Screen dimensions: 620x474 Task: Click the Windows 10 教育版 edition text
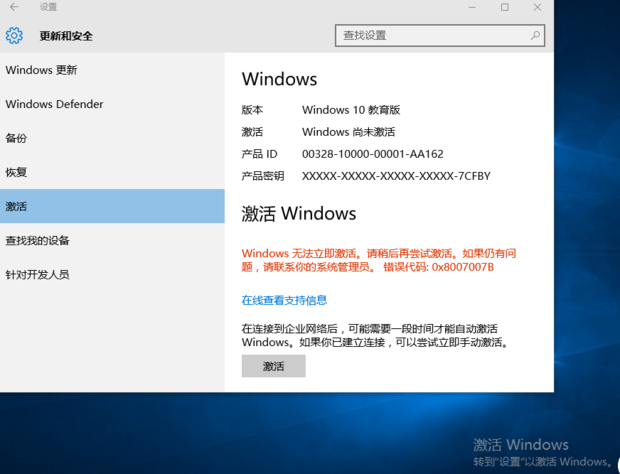click(x=351, y=110)
